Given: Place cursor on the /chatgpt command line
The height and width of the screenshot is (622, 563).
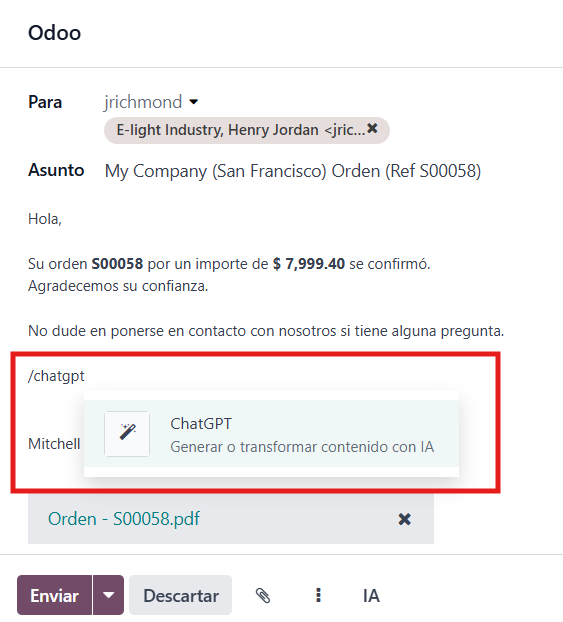Looking at the screenshot, I should point(56,376).
